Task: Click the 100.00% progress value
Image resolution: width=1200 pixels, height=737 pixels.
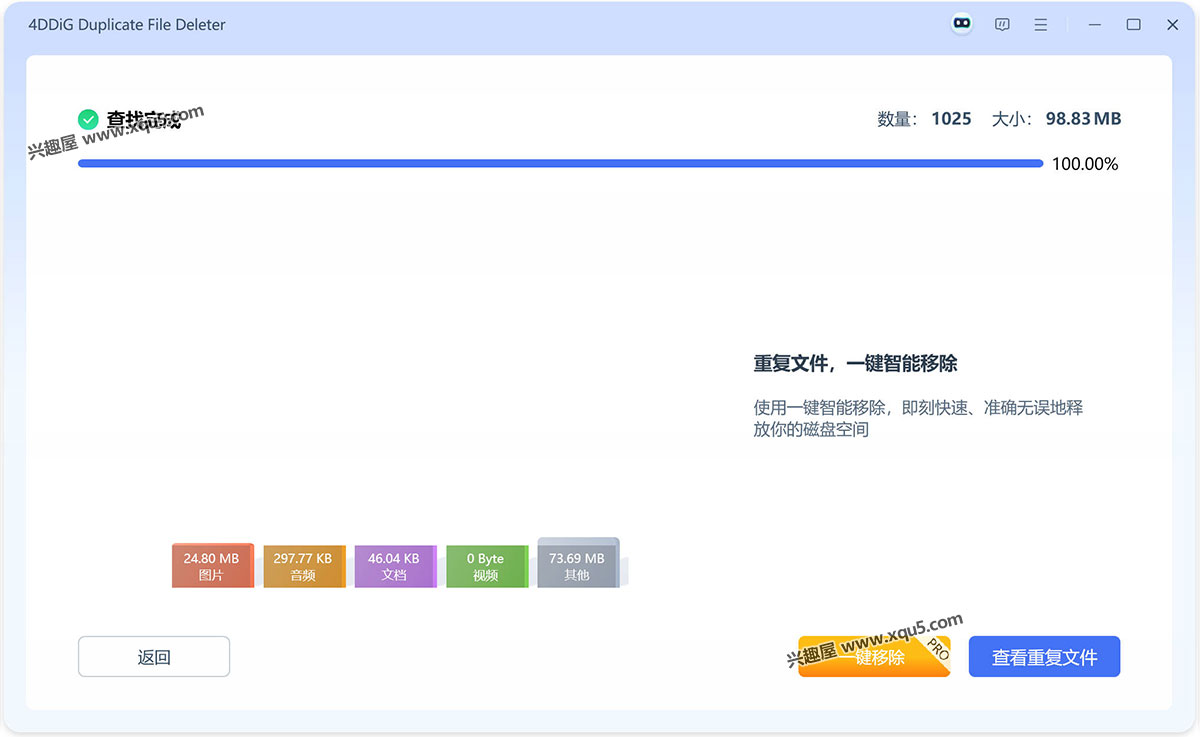Action: [x=1085, y=164]
